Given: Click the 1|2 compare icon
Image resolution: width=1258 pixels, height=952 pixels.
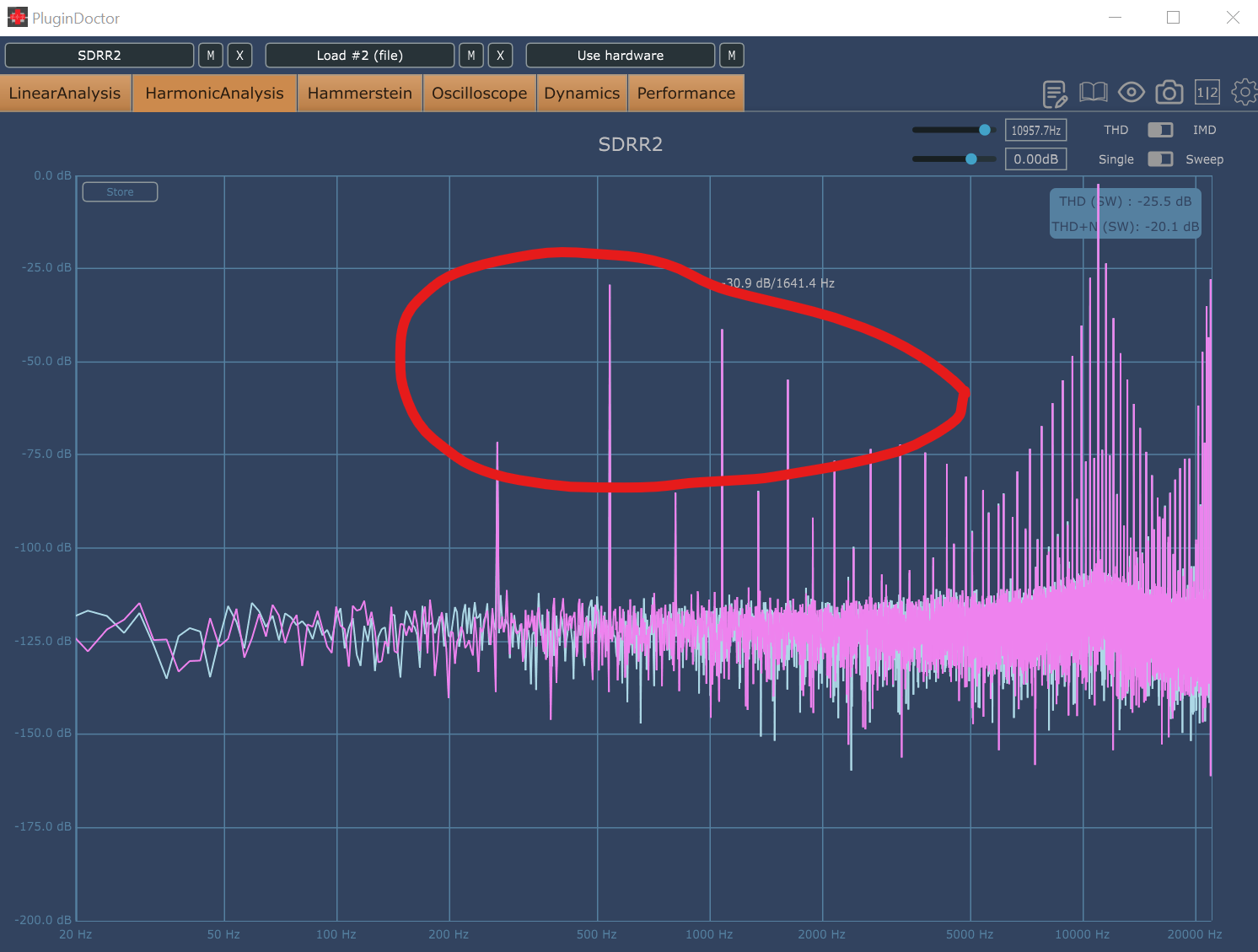Looking at the screenshot, I should [x=1207, y=93].
